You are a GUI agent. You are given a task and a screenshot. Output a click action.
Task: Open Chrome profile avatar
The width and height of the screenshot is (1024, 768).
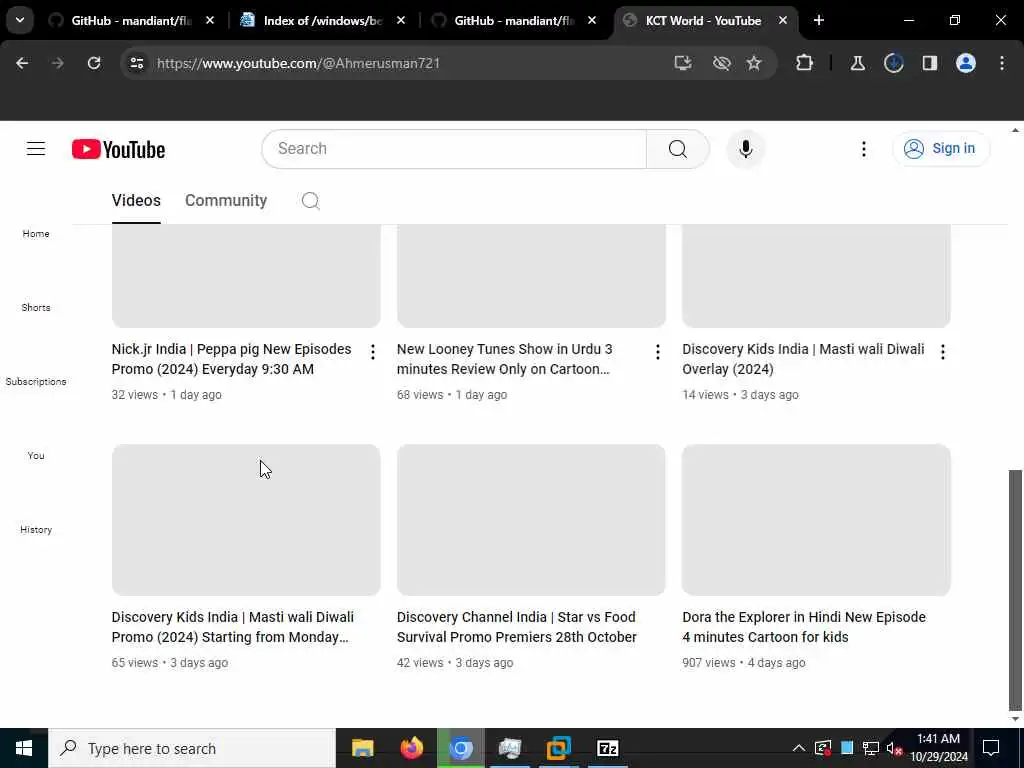(x=965, y=63)
